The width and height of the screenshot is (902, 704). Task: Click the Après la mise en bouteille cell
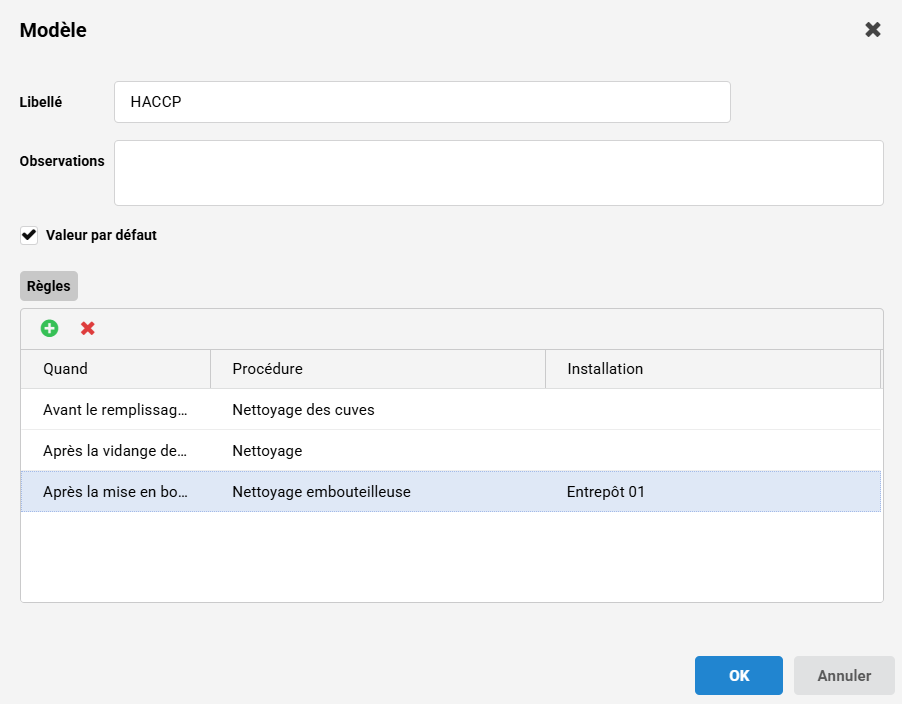pyautogui.click(x=115, y=492)
